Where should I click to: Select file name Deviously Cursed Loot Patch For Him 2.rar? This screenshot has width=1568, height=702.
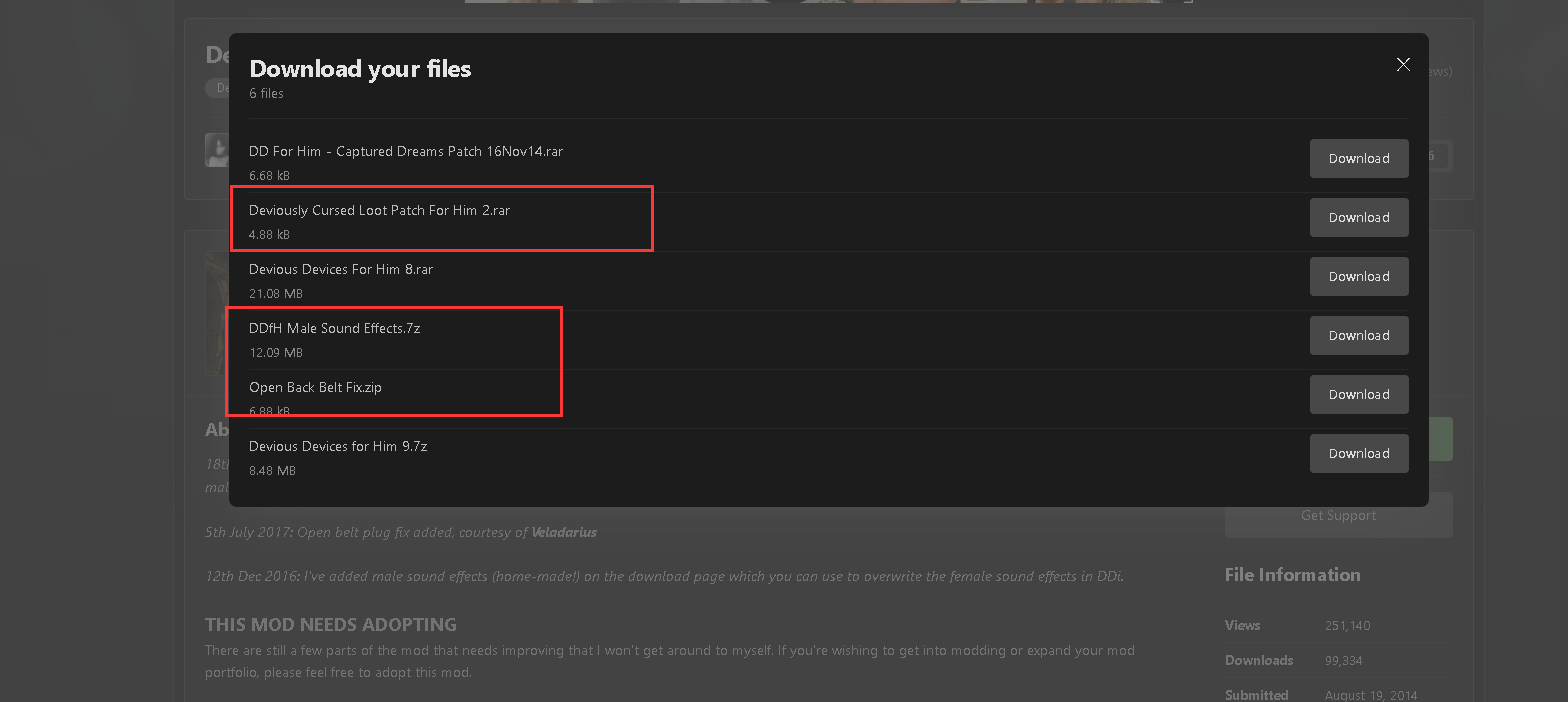pyautogui.click(x=380, y=210)
